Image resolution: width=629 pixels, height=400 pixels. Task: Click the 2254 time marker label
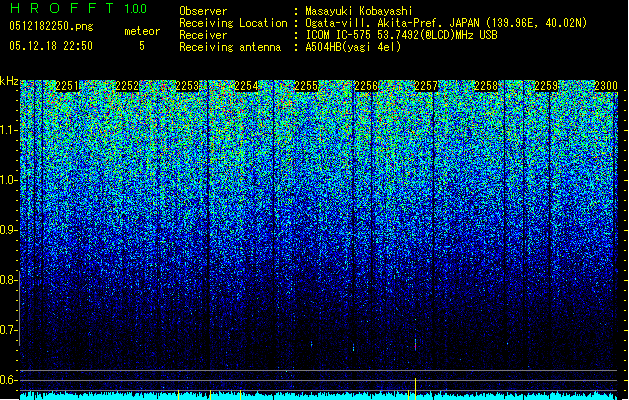246,86
